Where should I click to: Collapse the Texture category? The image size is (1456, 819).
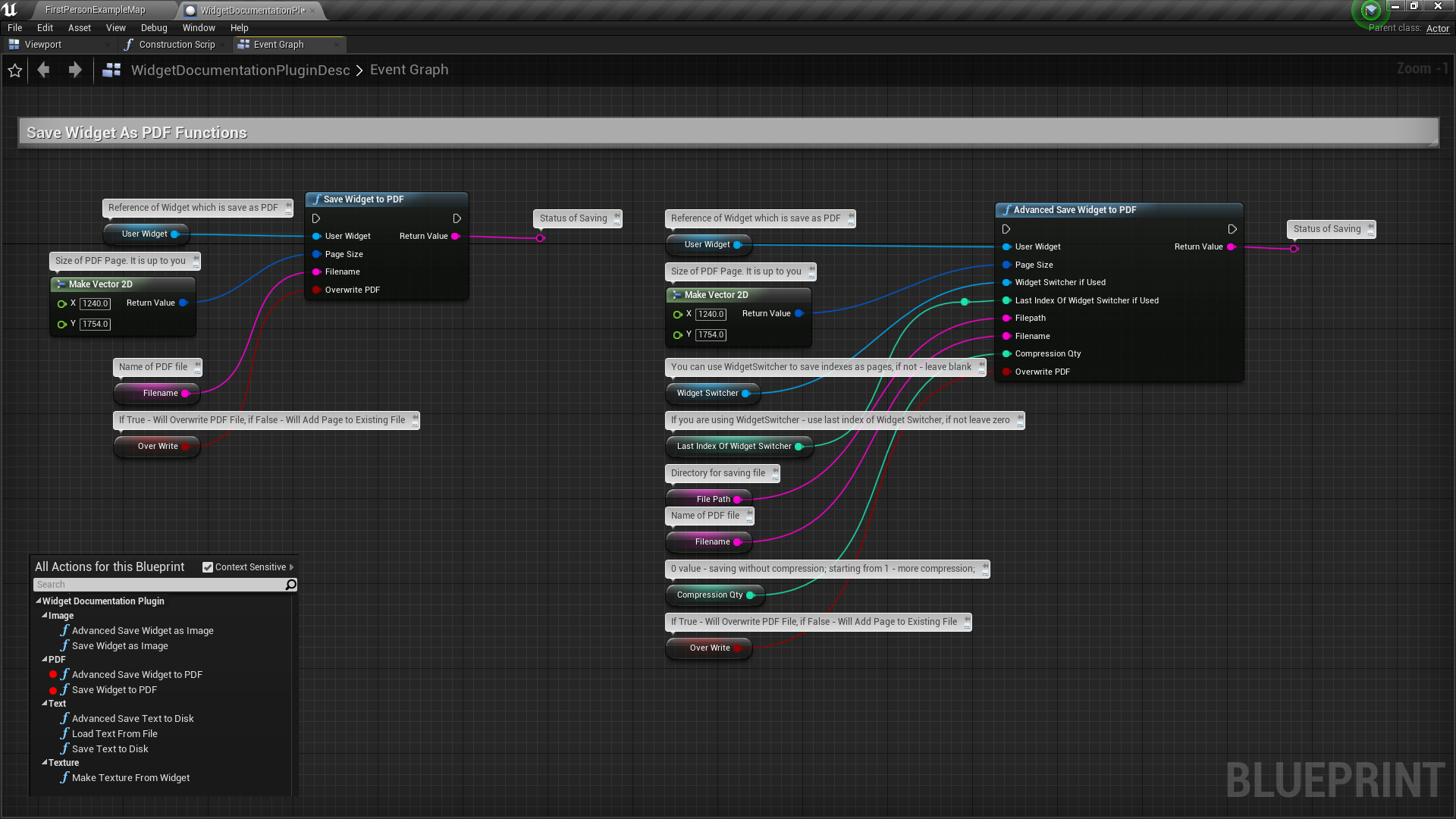pyautogui.click(x=45, y=763)
